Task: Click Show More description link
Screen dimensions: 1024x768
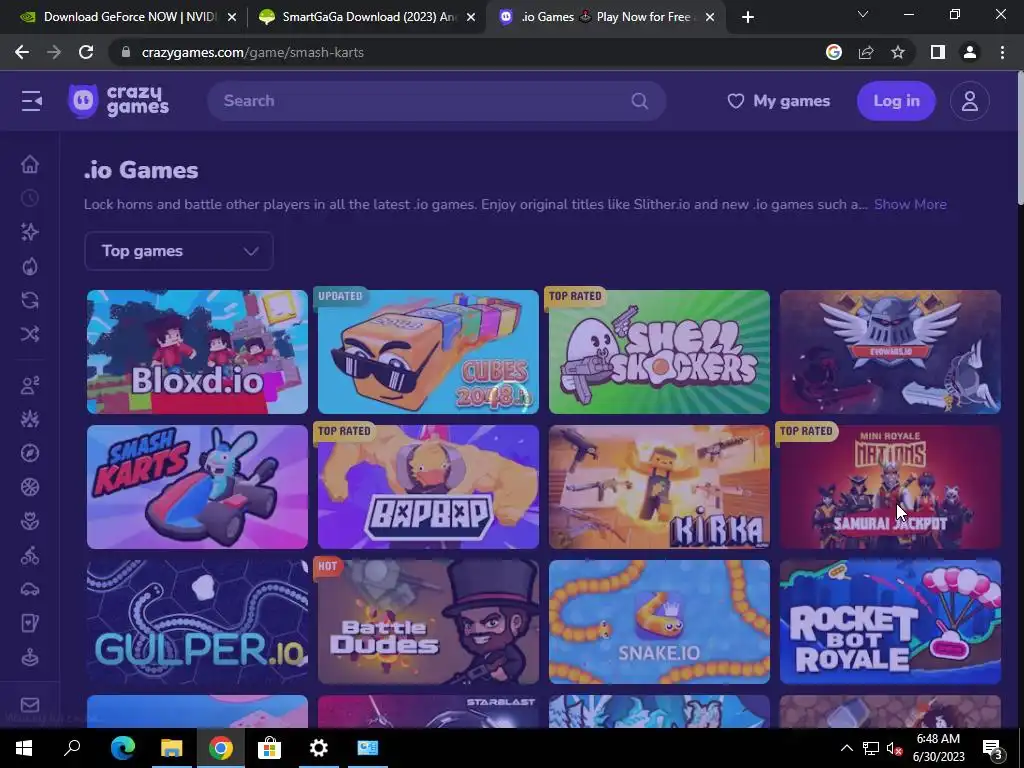Action: click(x=910, y=204)
